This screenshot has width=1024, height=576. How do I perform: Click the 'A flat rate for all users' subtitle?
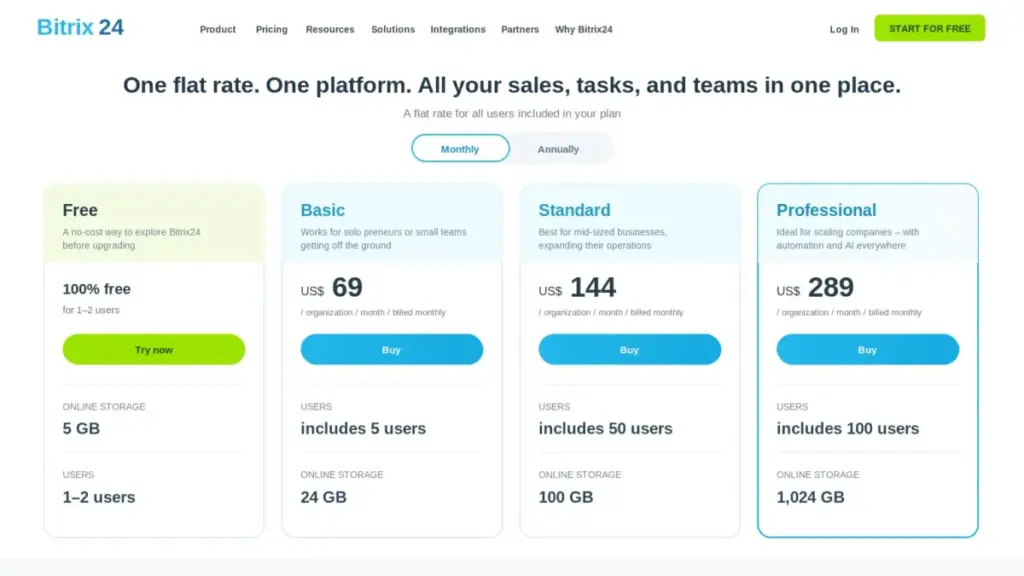(x=511, y=114)
